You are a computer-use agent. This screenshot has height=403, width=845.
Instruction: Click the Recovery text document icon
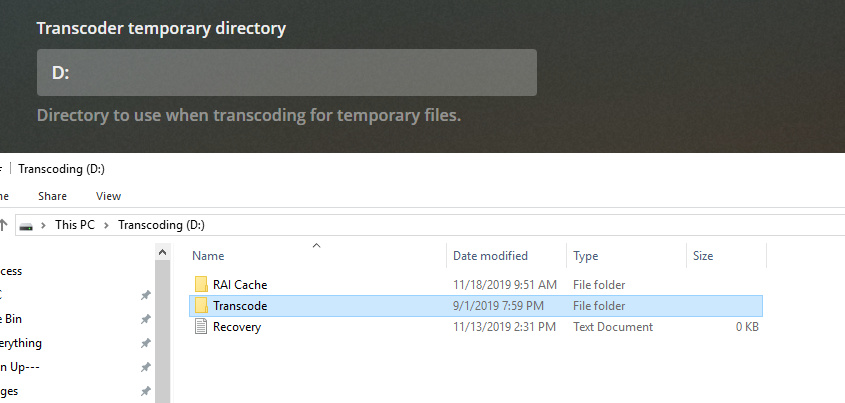[200, 327]
